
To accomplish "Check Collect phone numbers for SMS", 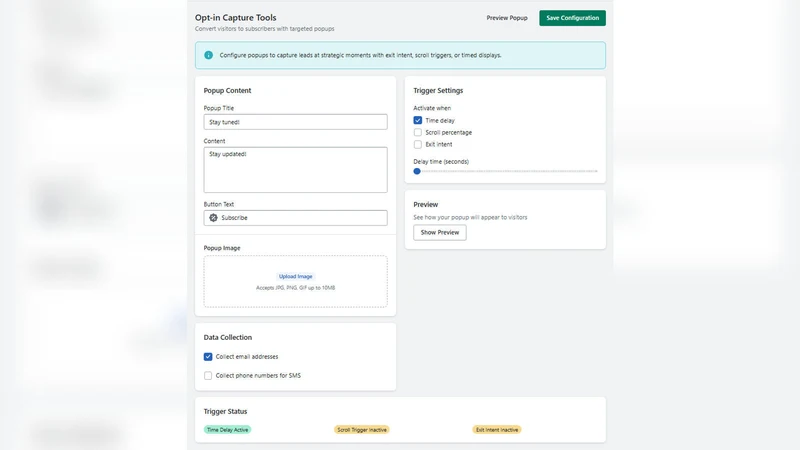I will tap(208, 376).
